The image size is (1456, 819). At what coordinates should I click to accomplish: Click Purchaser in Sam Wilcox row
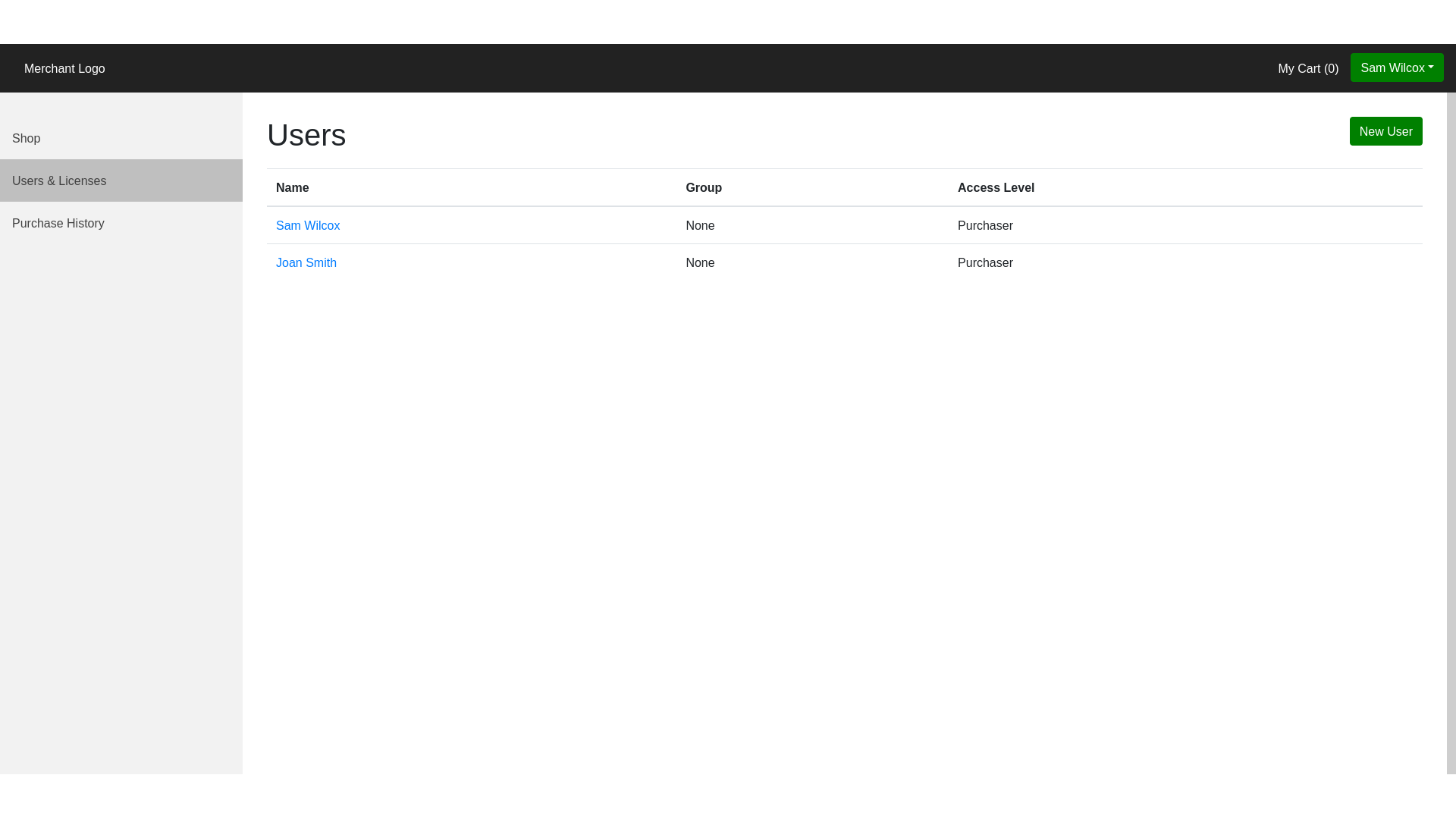tap(985, 225)
